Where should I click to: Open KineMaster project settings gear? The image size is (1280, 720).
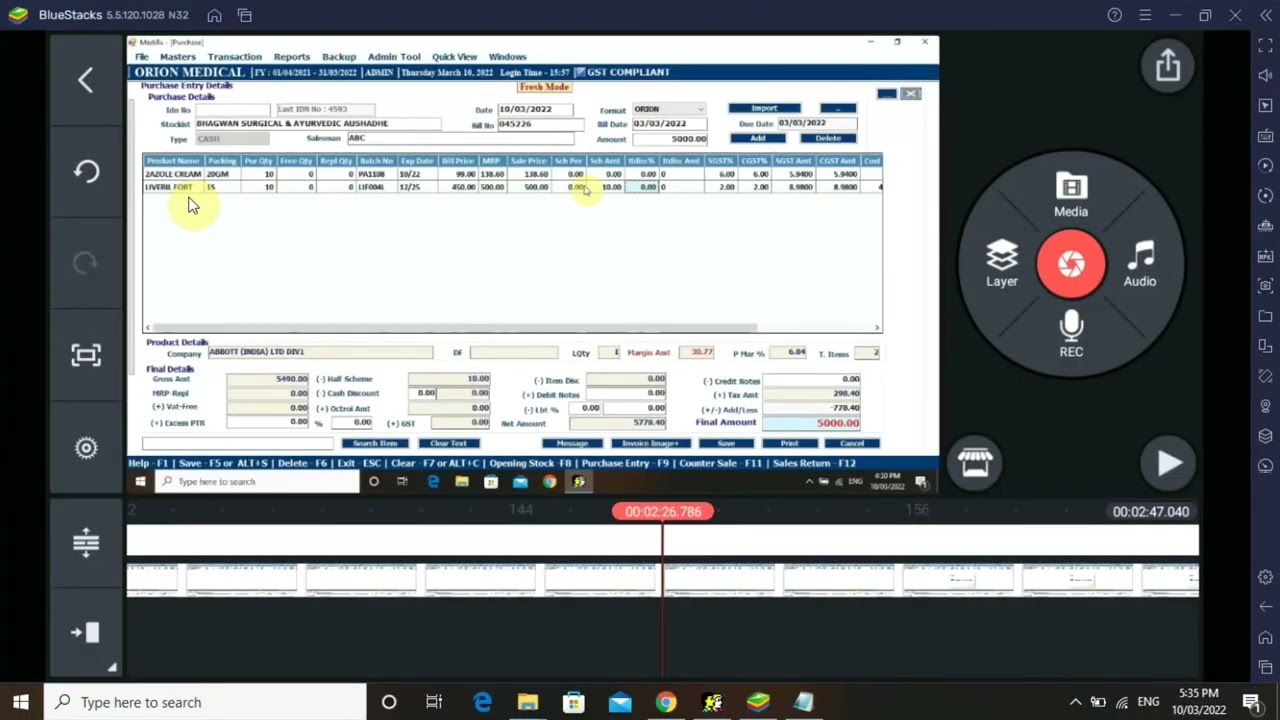tap(86, 448)
